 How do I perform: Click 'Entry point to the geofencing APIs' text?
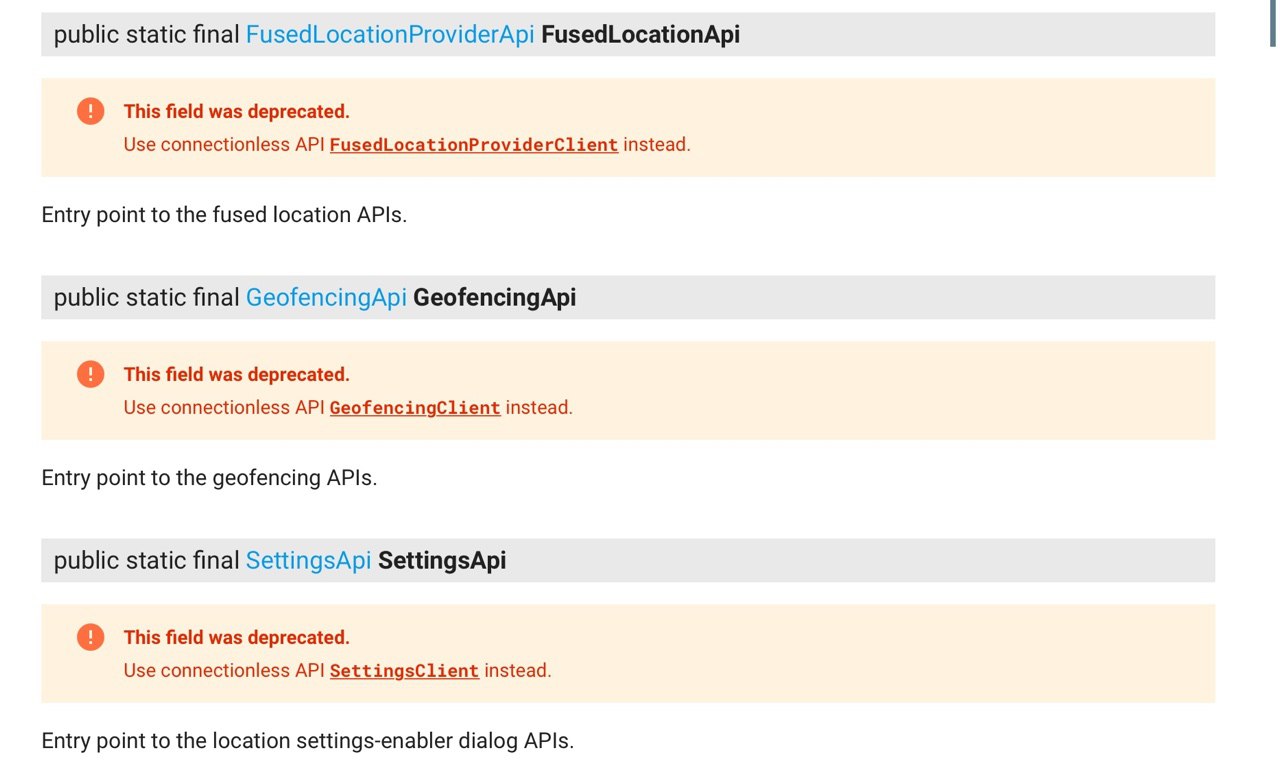click(x=209, y=478)
